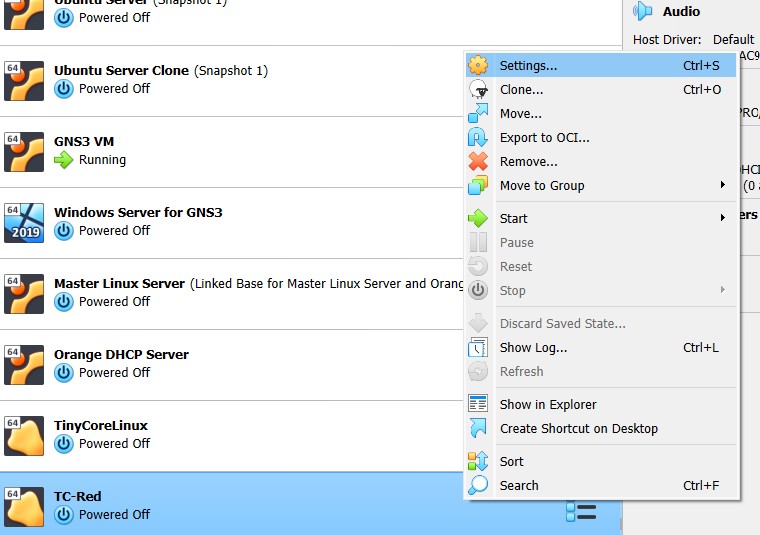Choose Clone... in the context menu
Viewport: 760px width, 535px height.
(x=601, y=90)
